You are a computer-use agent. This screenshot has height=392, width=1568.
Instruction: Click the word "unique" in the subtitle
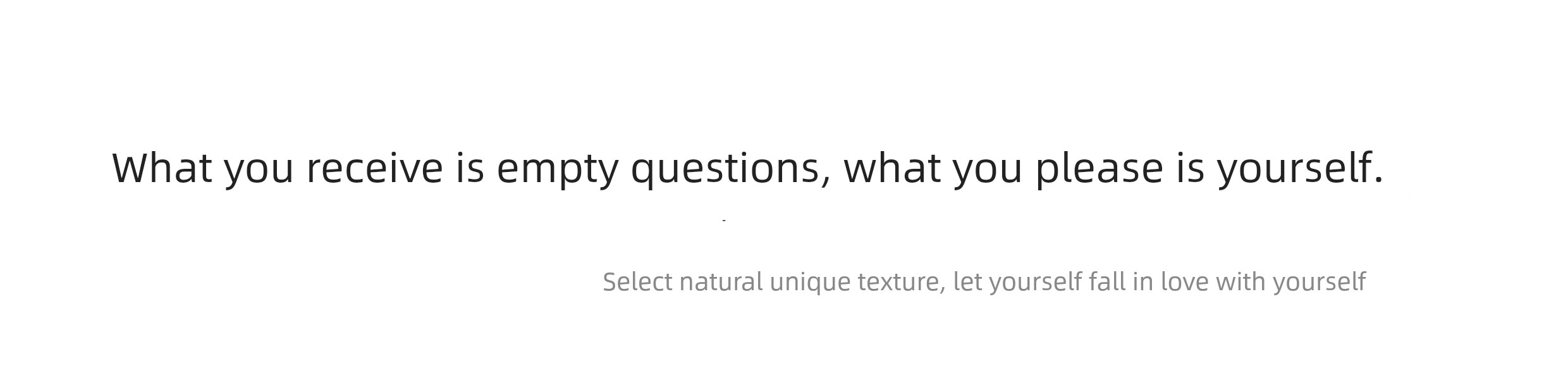[810, 283]
